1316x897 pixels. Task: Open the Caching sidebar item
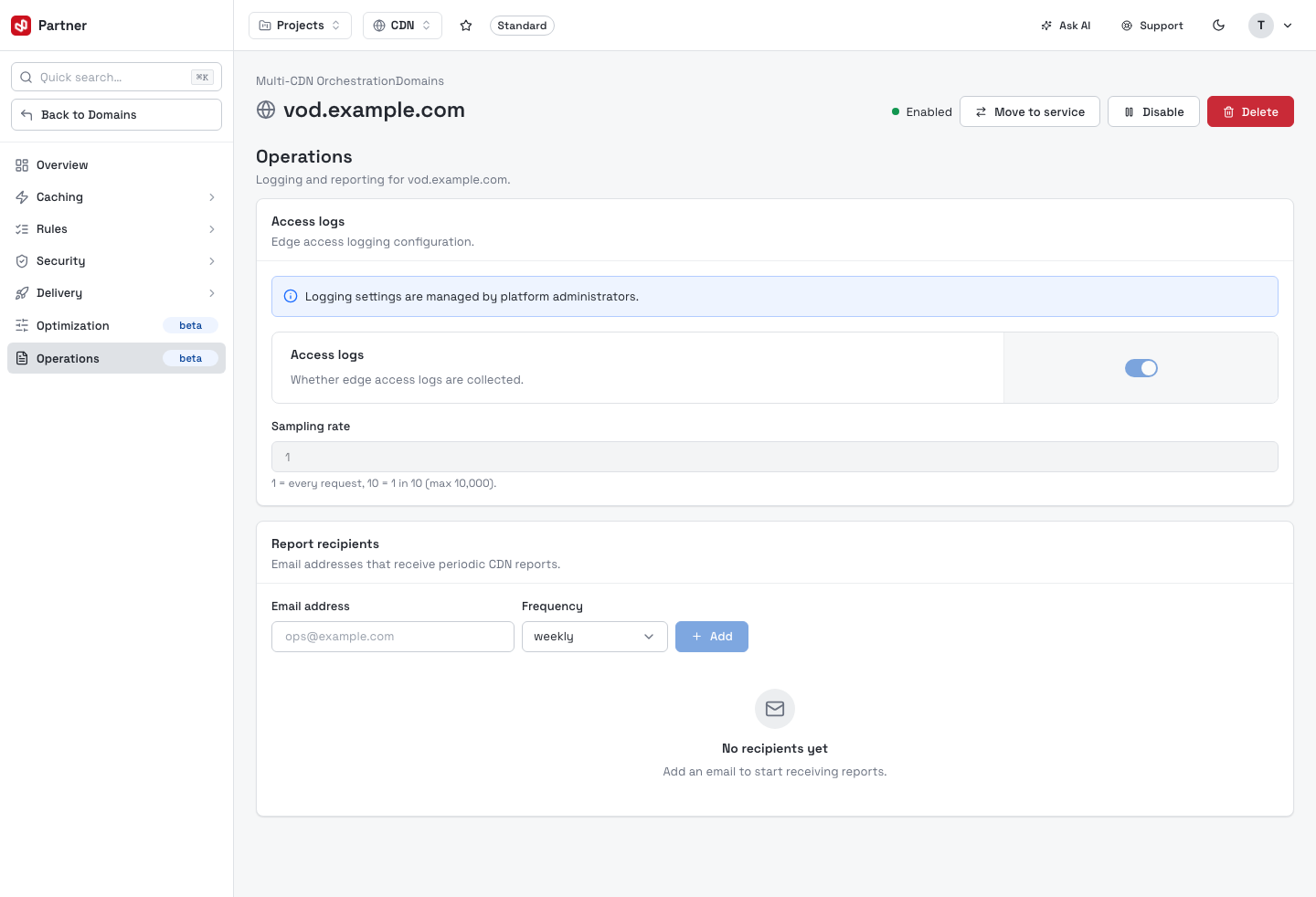pyautogui.click(x=116, y=197)
